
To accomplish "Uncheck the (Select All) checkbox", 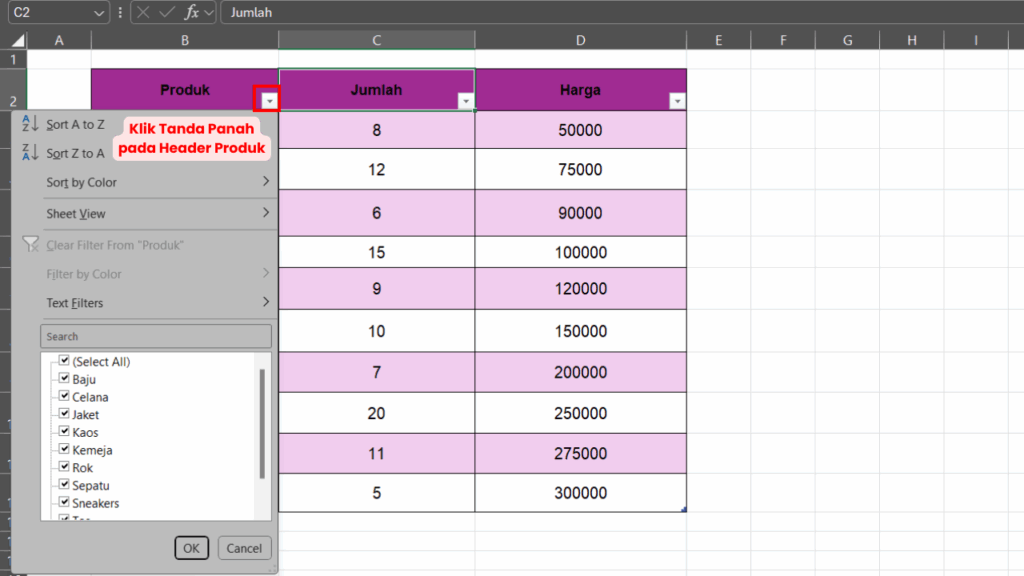I will (64, 361).
